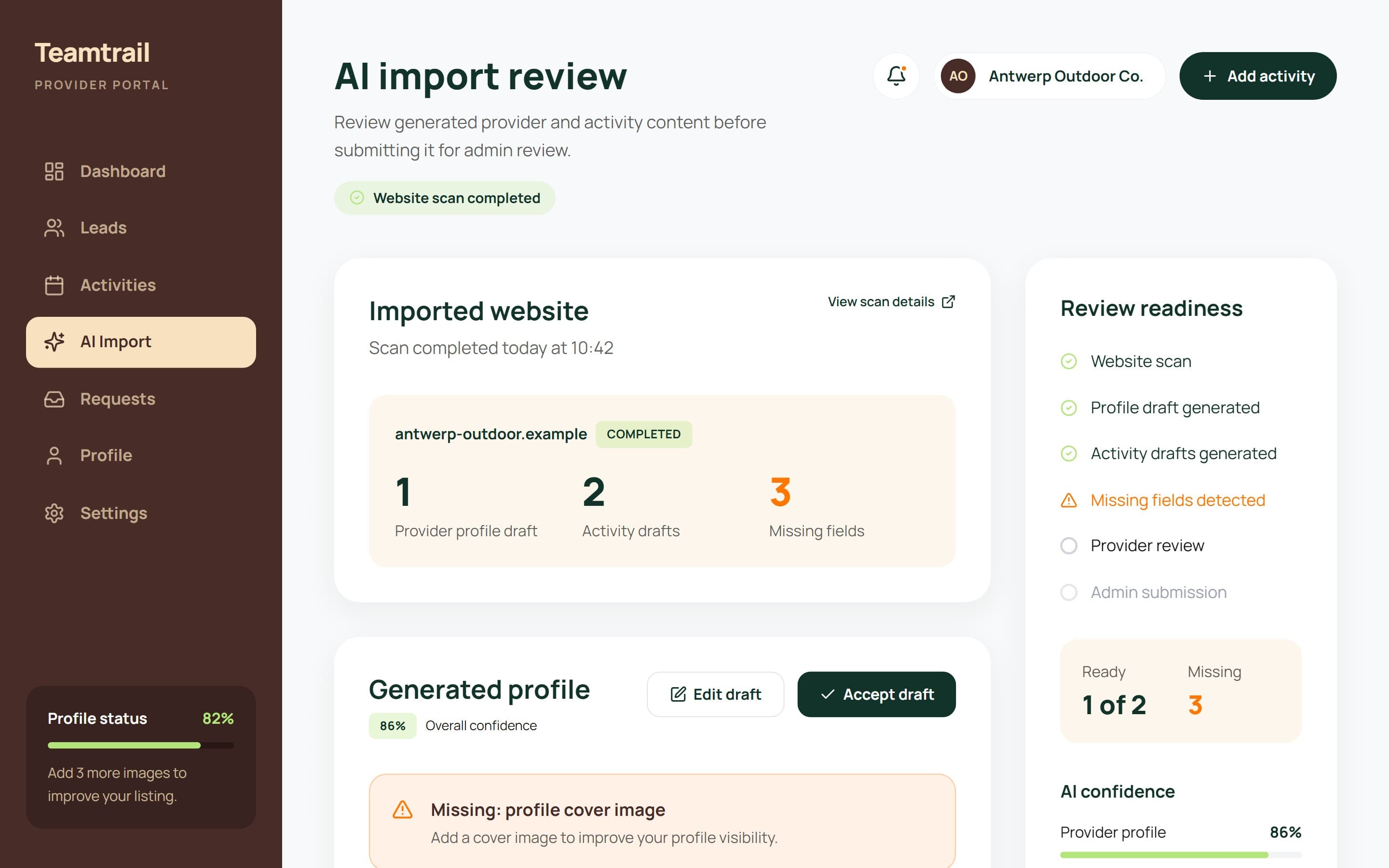Open Dashboard in the sidebar

coord(141,171)
